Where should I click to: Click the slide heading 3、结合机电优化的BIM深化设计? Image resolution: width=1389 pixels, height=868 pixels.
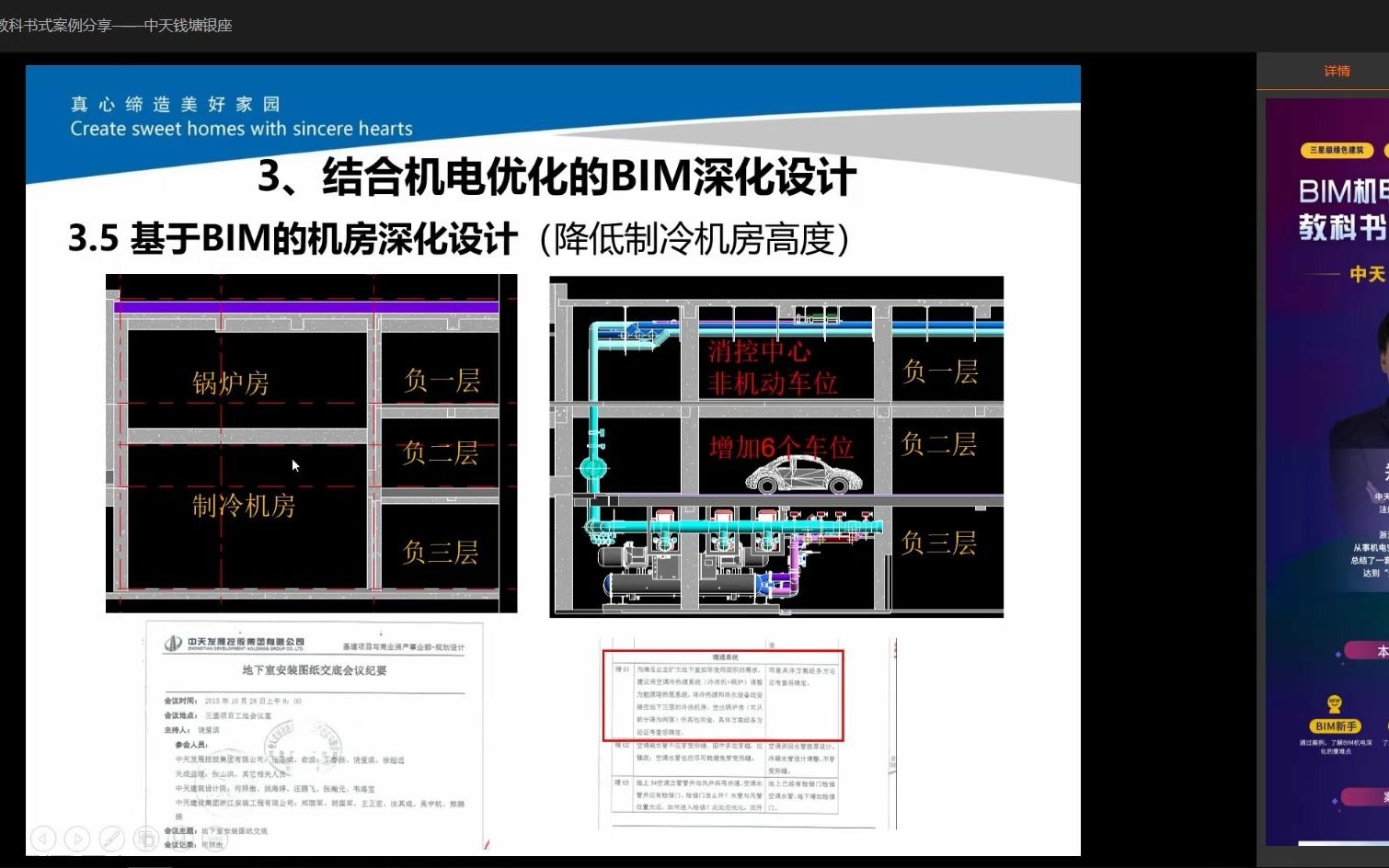pos(557,176)
